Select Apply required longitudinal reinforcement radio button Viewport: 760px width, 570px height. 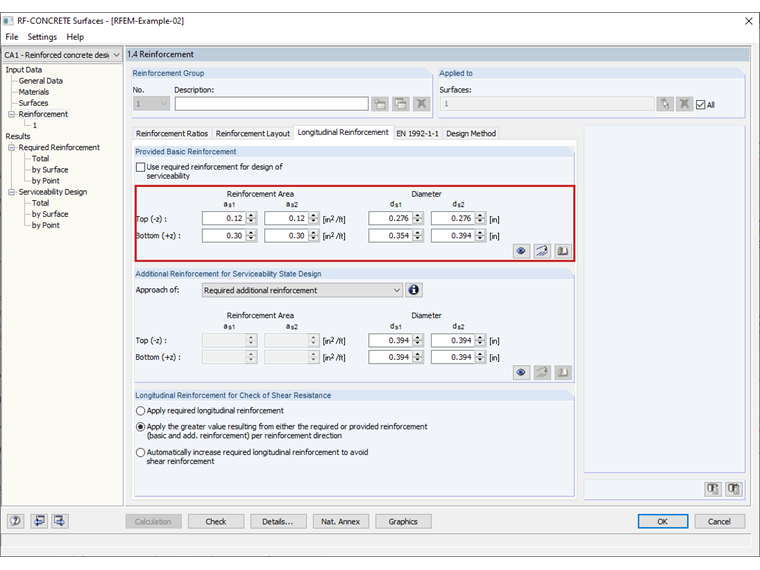[141, 411]
